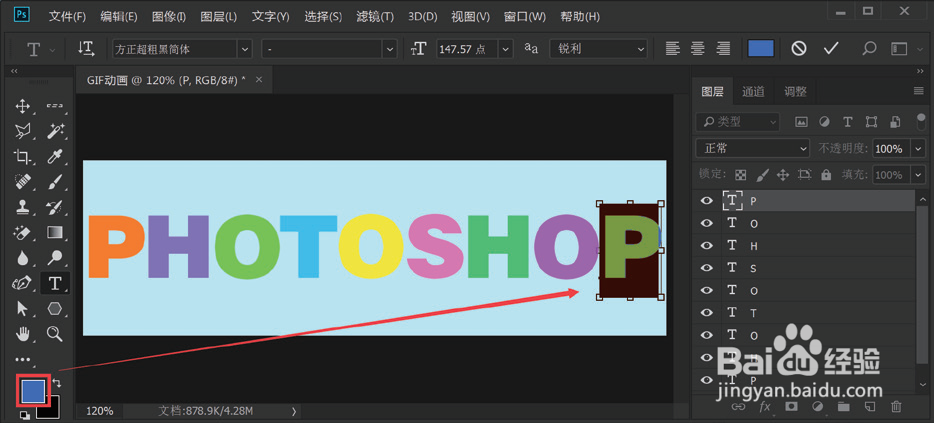The width and height of the screenshot is (934, 423).
Task: Open the font size dropdown arrow
Action: (x=506, y=49)
